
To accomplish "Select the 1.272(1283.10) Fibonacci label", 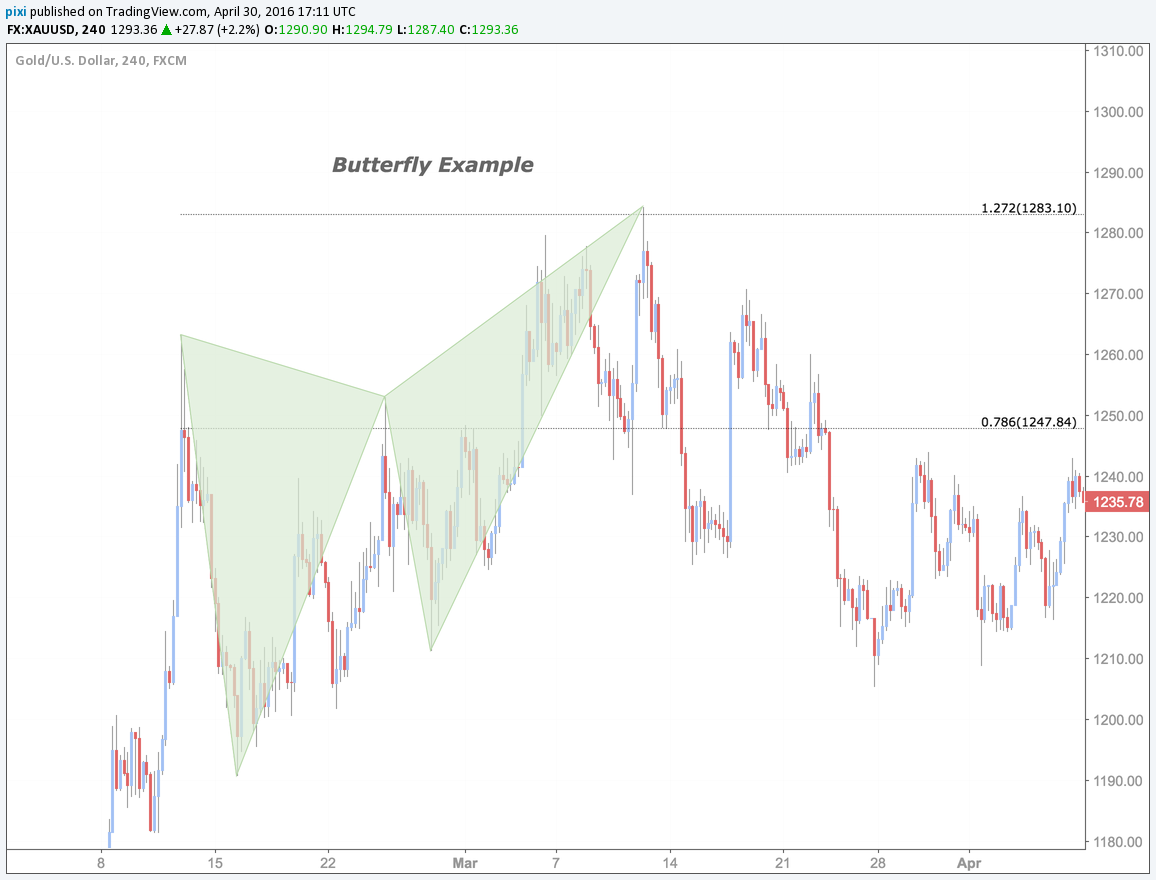I will click(x=1028, y=208).
